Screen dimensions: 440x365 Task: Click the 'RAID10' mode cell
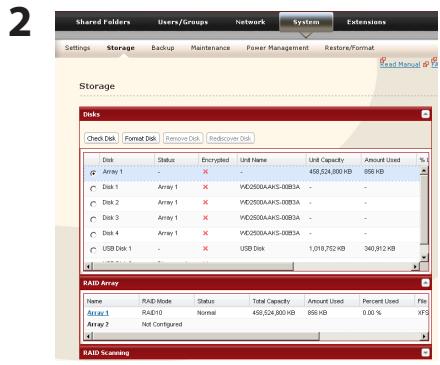[x=152, y=313]
